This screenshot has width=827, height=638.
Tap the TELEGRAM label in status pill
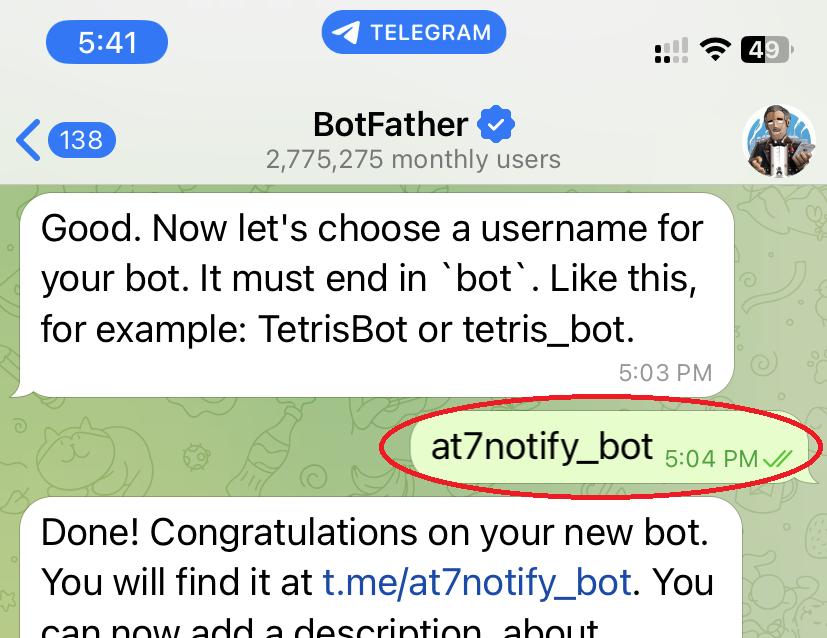coord(430,33)
